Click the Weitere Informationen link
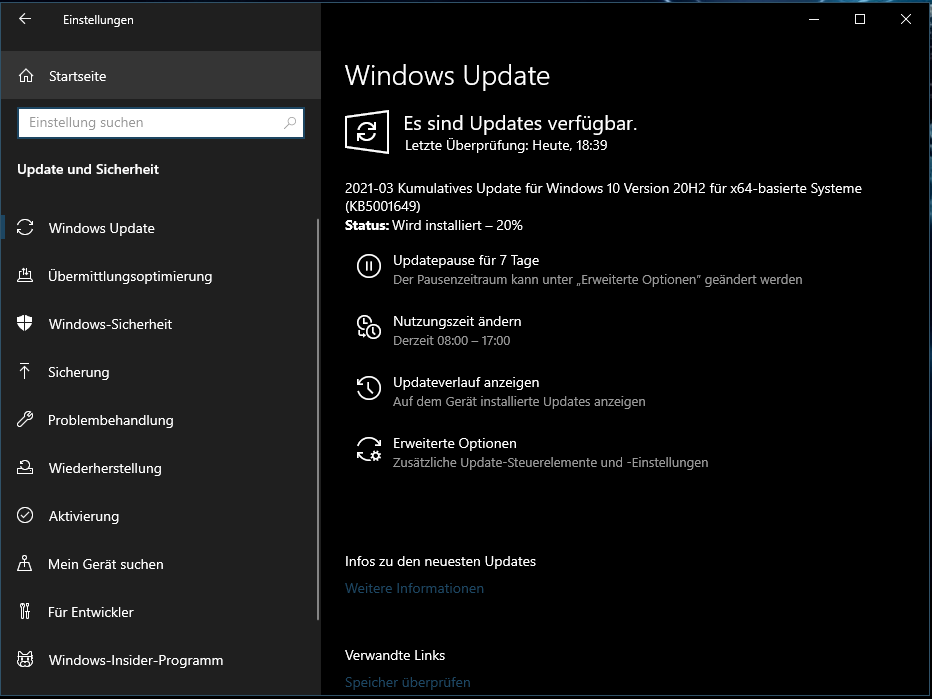932x699 pixels. (414, 588)
